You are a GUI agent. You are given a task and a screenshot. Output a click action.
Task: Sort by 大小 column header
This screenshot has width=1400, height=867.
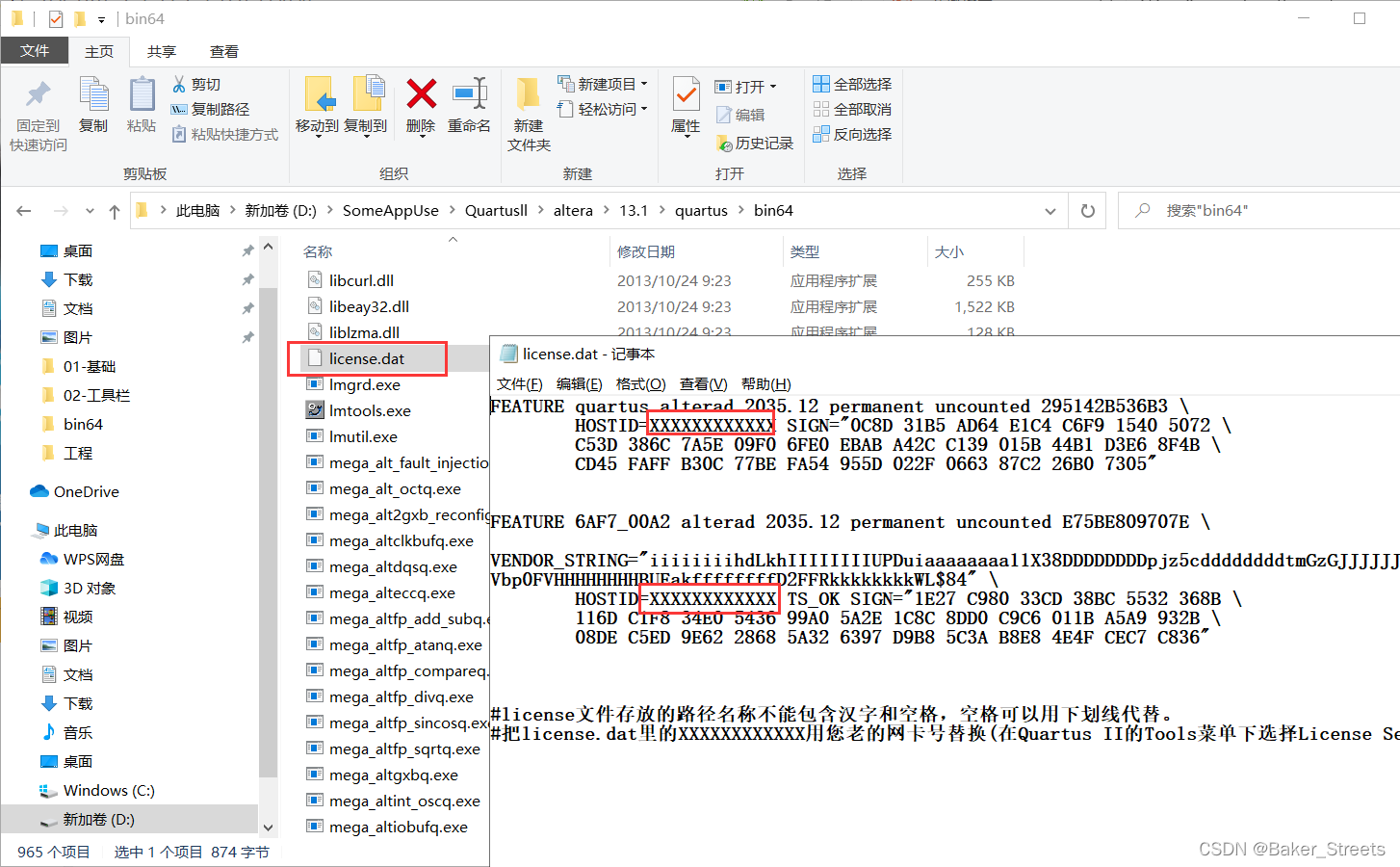coord(949,252)
